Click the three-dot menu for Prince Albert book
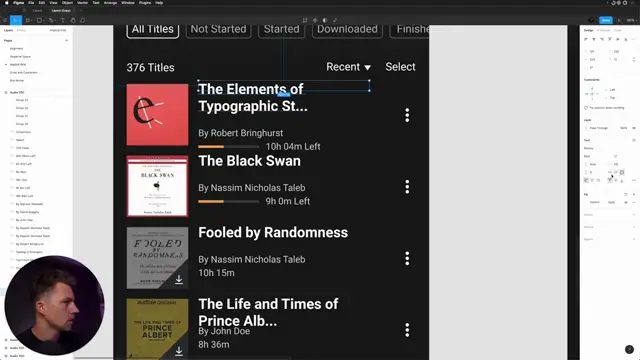Viewport: 640px width, 360px height. [407, 330]
